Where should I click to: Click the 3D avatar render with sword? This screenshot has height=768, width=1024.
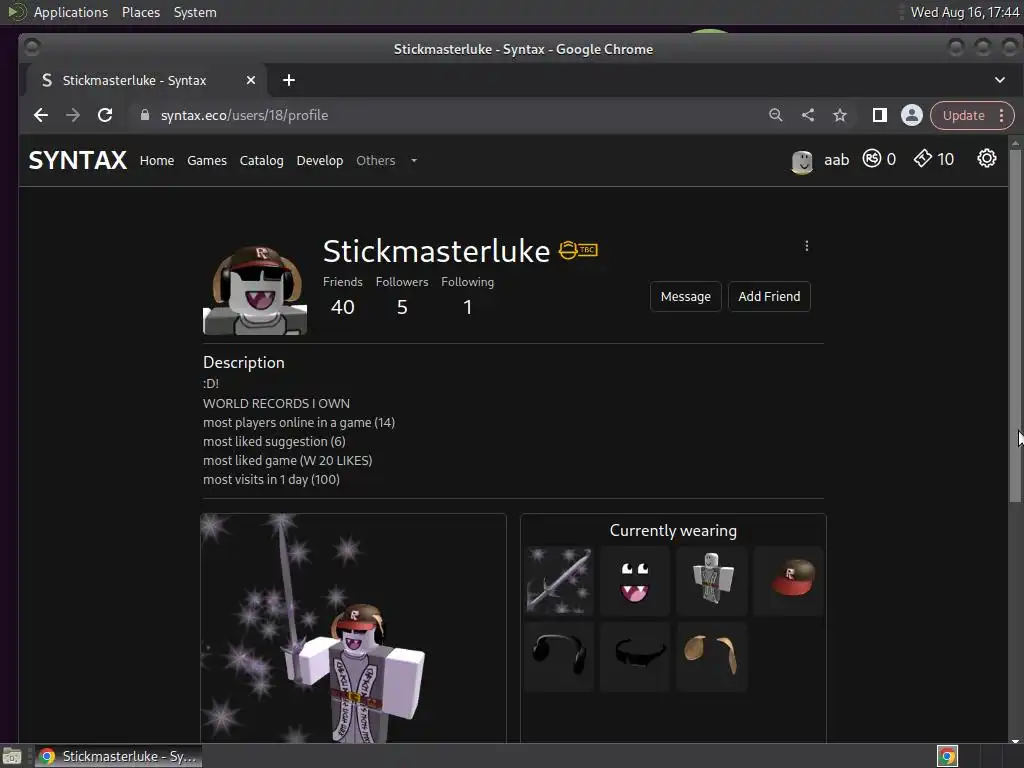click(353, 628)
